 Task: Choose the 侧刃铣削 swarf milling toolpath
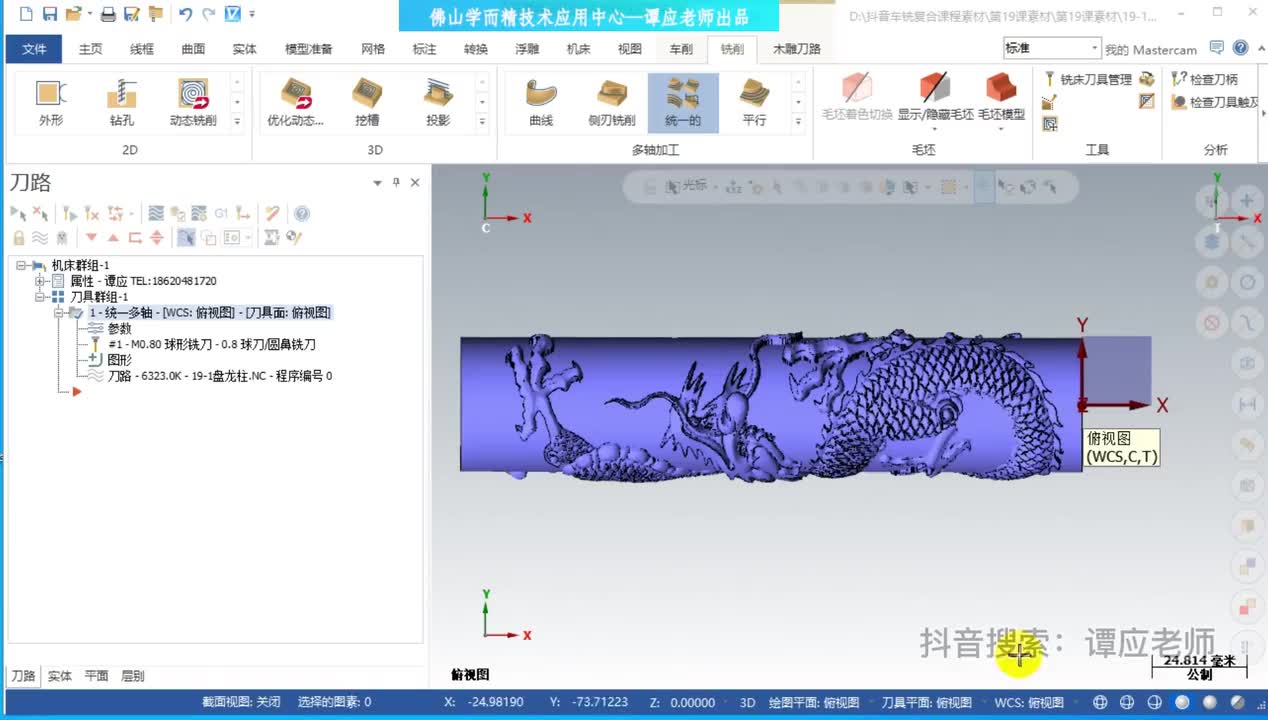point(612,104)
